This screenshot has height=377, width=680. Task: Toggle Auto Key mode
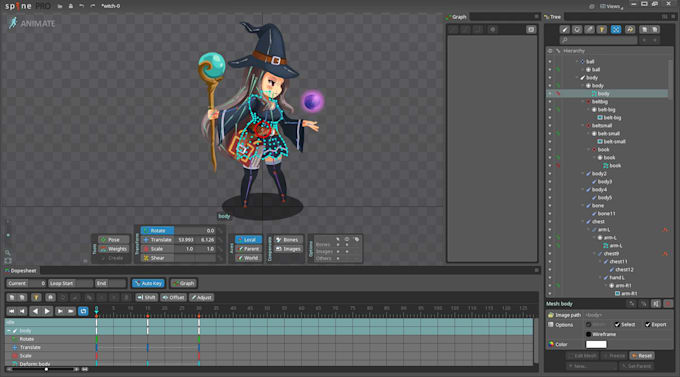pos(148,283)
